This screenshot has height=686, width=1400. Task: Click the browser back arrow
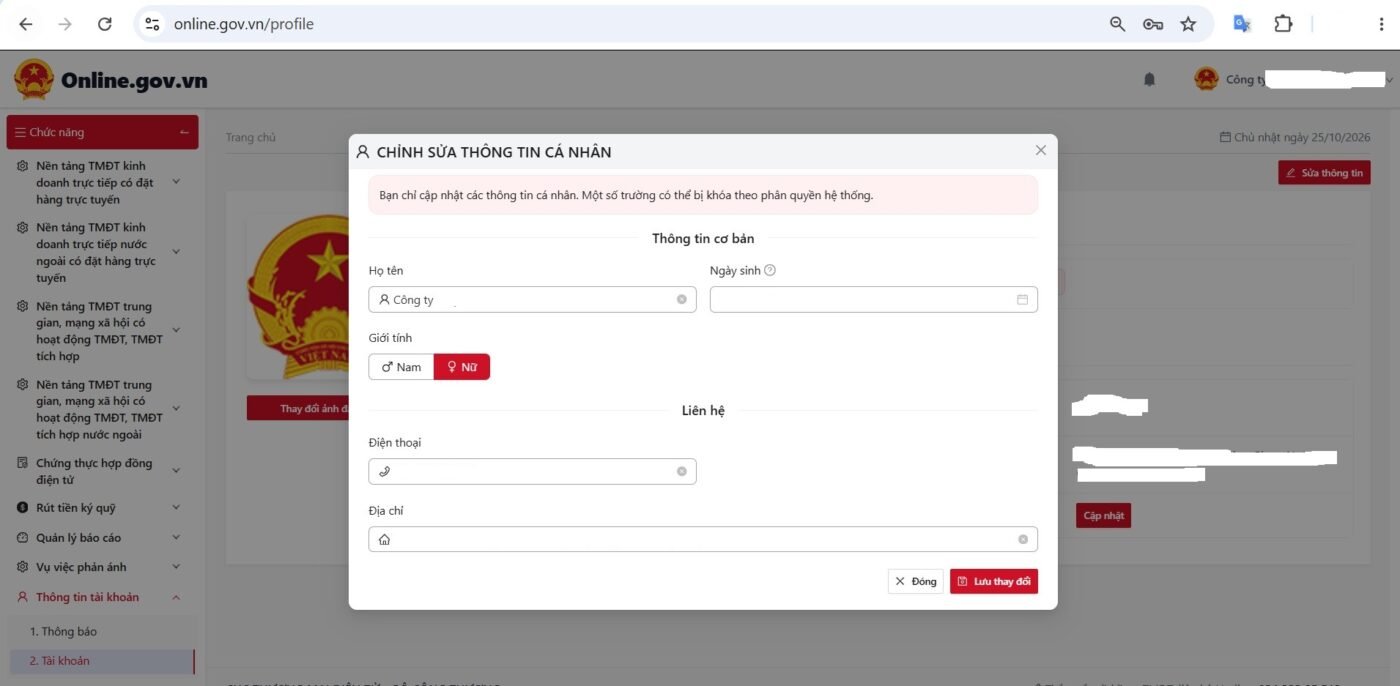click(x=26, y=24)
